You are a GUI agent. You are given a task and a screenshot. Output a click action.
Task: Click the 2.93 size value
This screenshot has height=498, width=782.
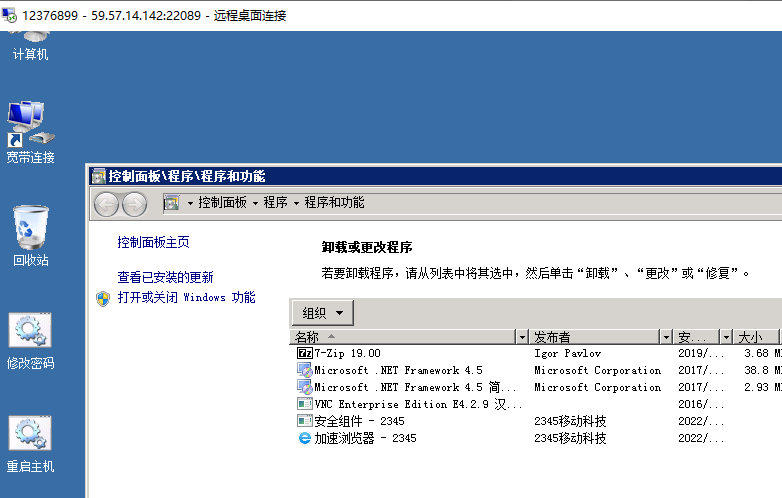[x=757, y=387]
